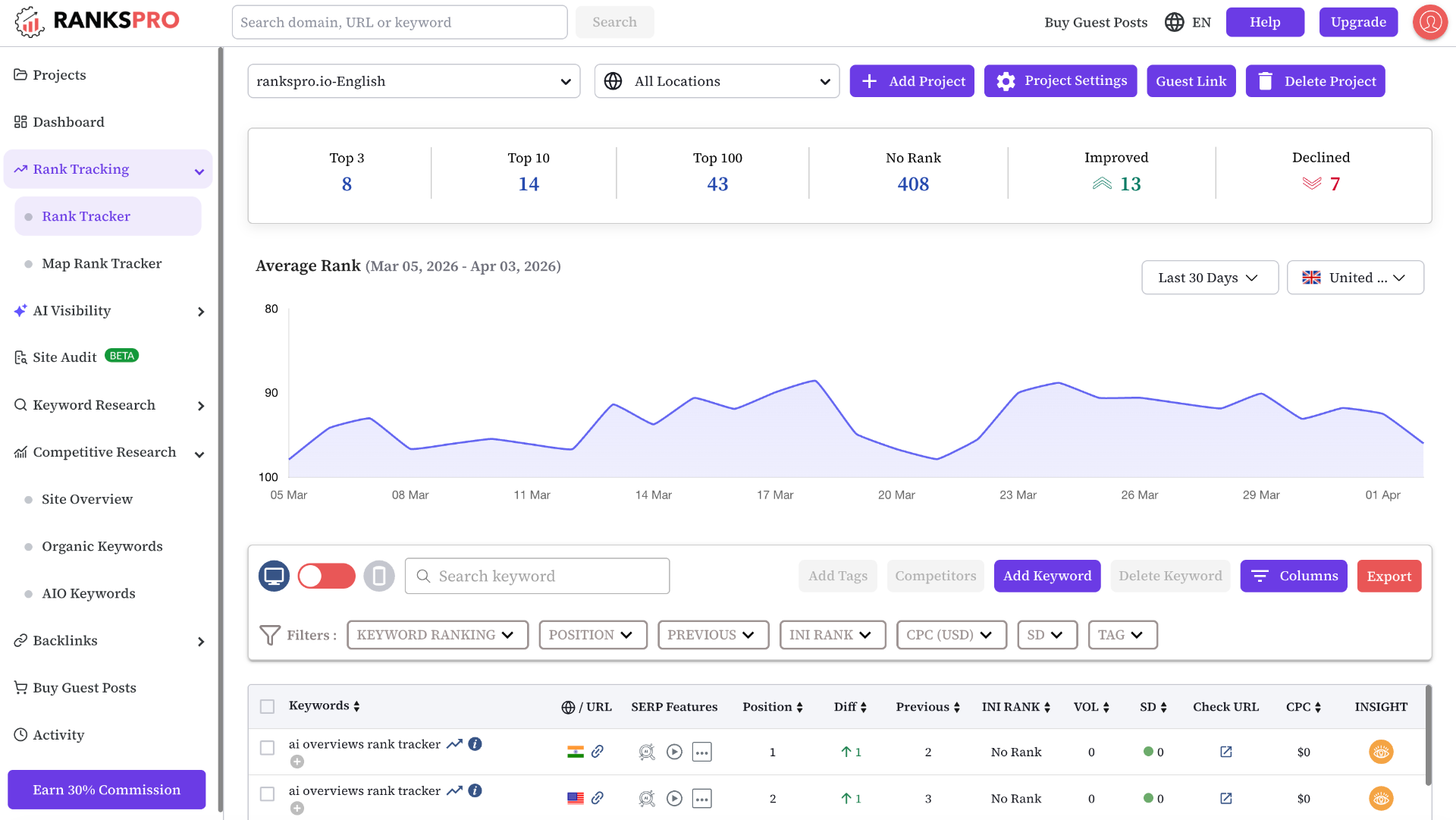
Task: Open United country dropdown
Action: [x=1355, y=278]
